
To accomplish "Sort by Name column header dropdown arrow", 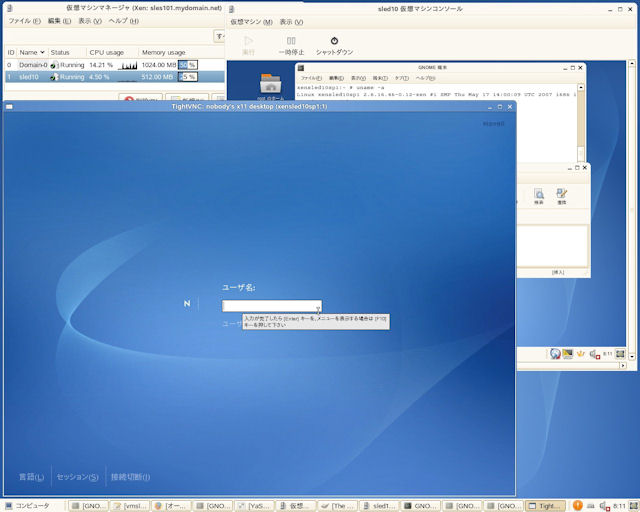I will pyautogui.click(x=42, y=52).
